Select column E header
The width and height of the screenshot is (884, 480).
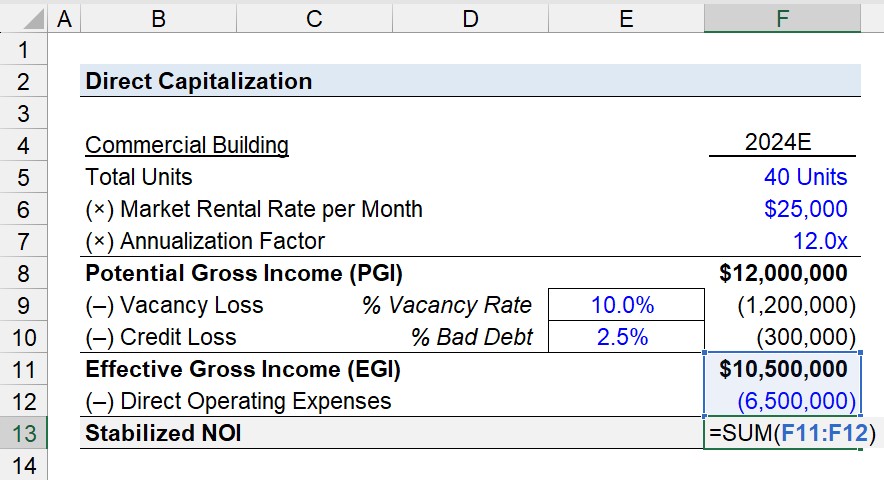tap(626, 19)
